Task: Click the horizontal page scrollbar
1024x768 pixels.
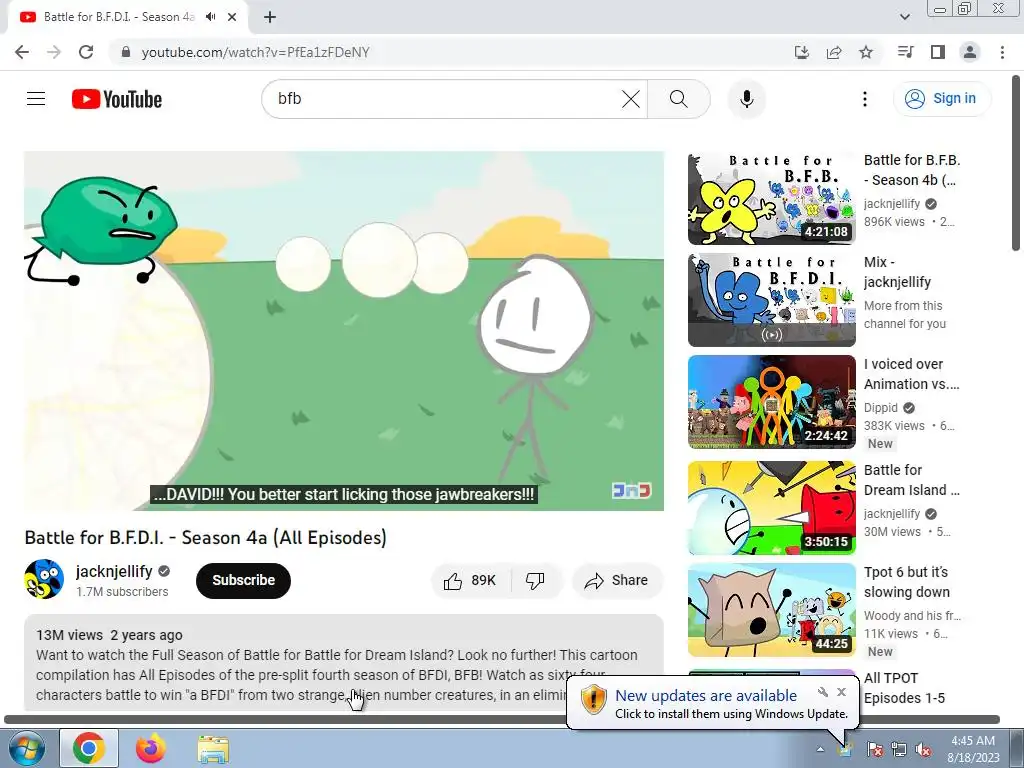Action: tap(502, 720)
